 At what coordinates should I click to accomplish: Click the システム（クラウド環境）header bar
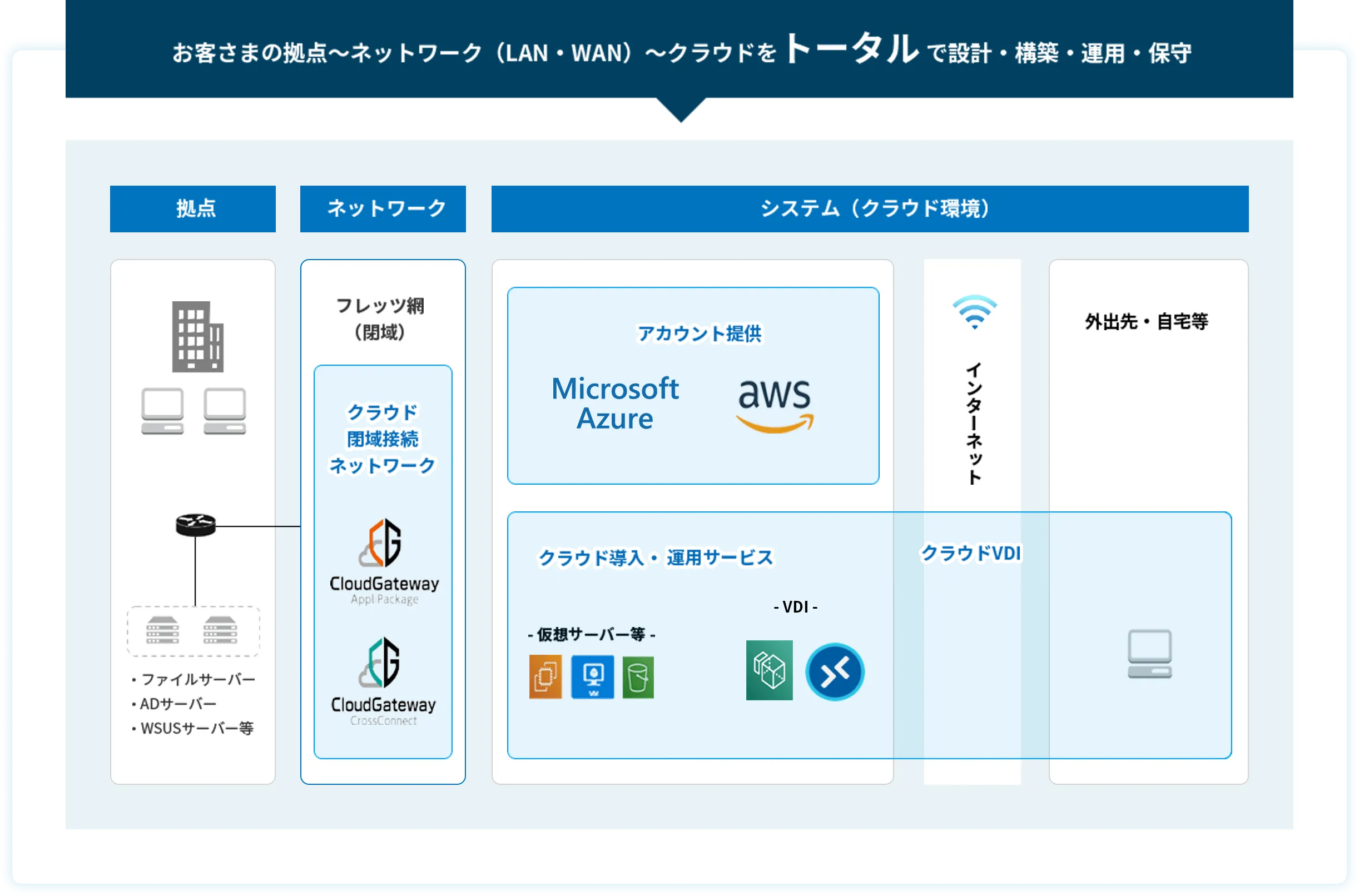869,208
